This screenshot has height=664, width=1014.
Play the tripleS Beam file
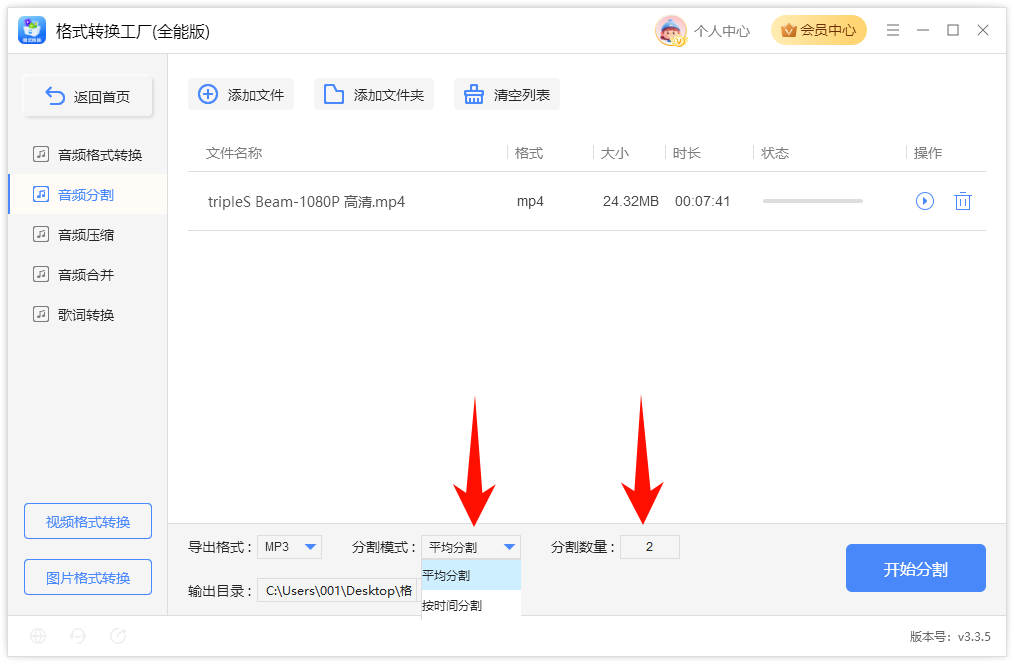click(925, 201)
